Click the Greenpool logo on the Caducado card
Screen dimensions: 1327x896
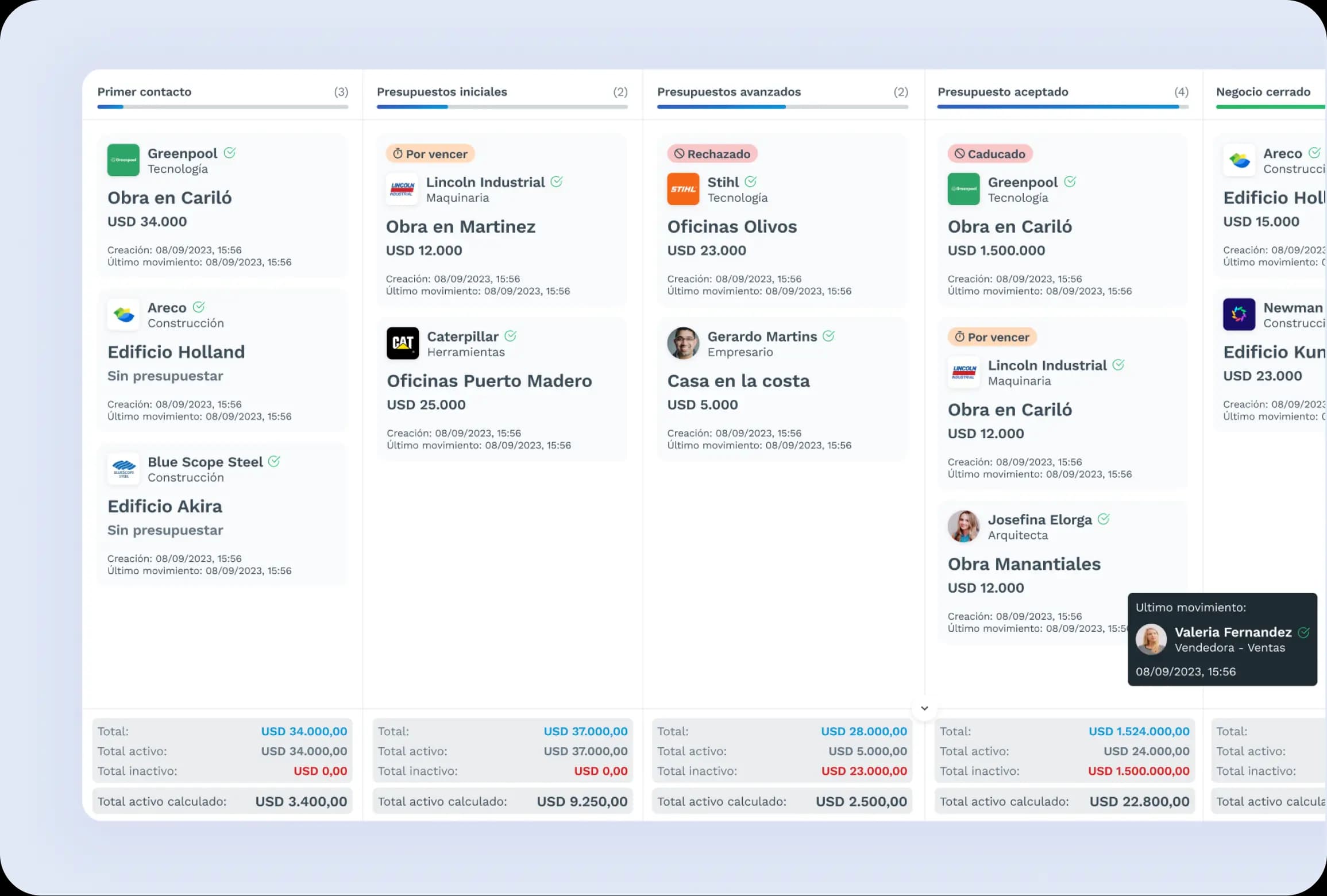(963, 189)
